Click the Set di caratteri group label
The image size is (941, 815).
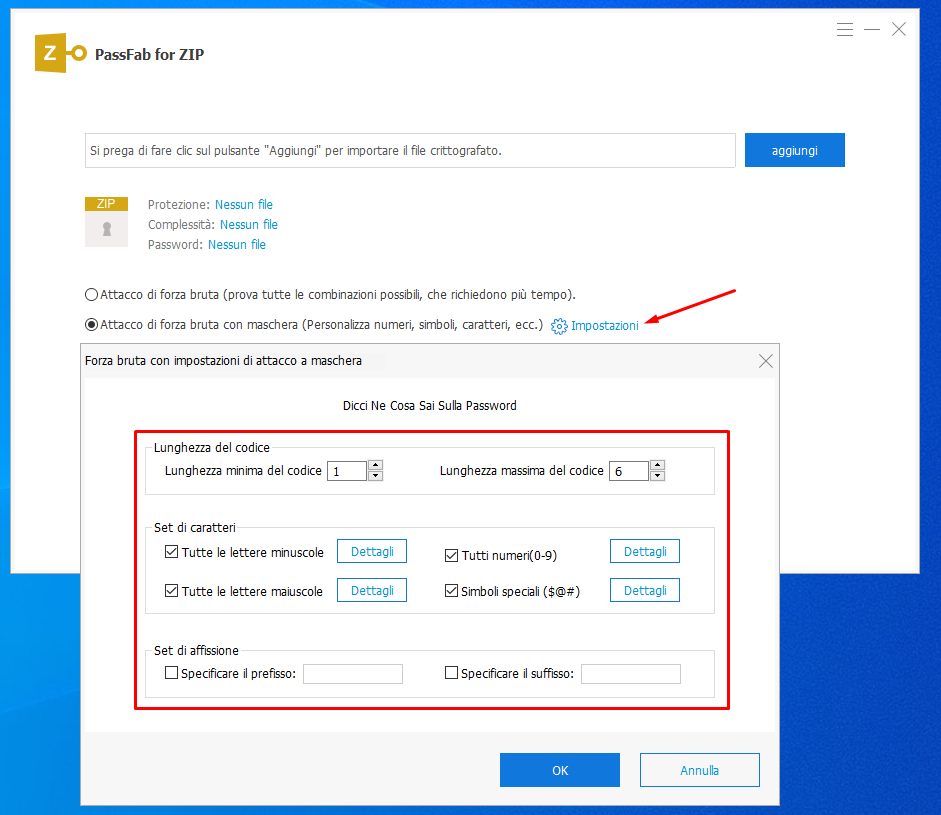coord(194,528)
